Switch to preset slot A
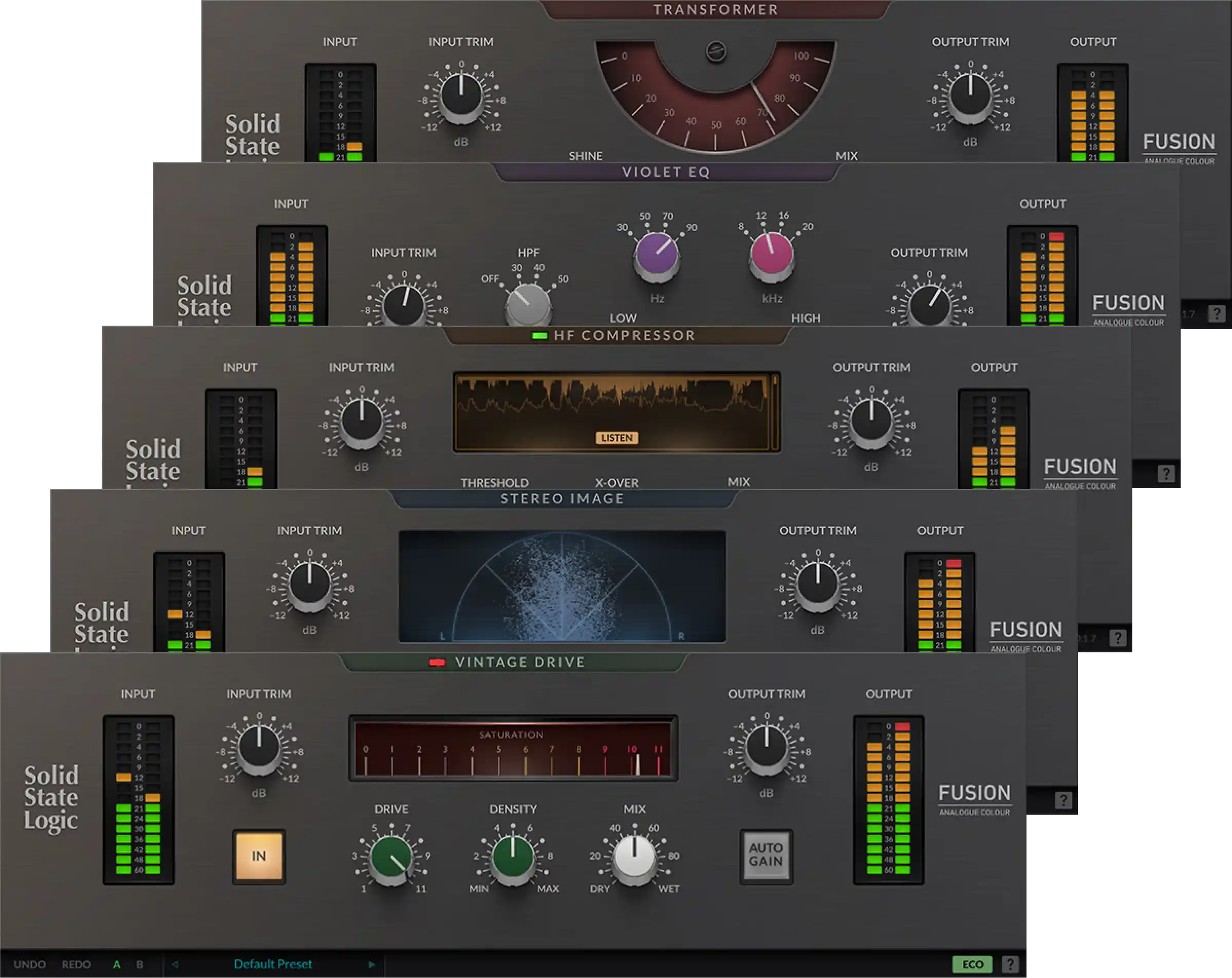This screenshot has height=978, width=1232. click(117, 964)
